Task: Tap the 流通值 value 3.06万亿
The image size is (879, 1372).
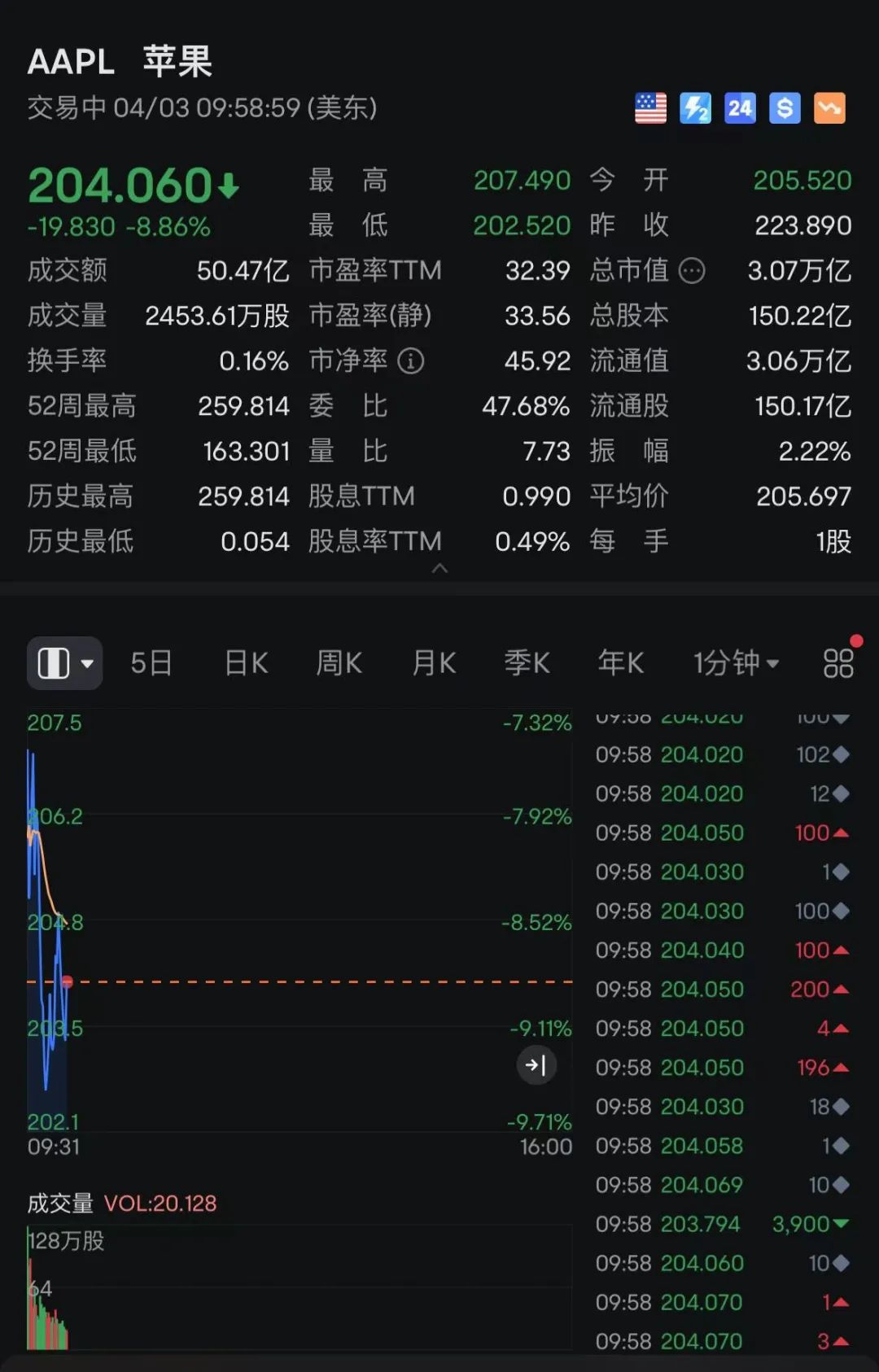Action: click(x=798, y=360)
